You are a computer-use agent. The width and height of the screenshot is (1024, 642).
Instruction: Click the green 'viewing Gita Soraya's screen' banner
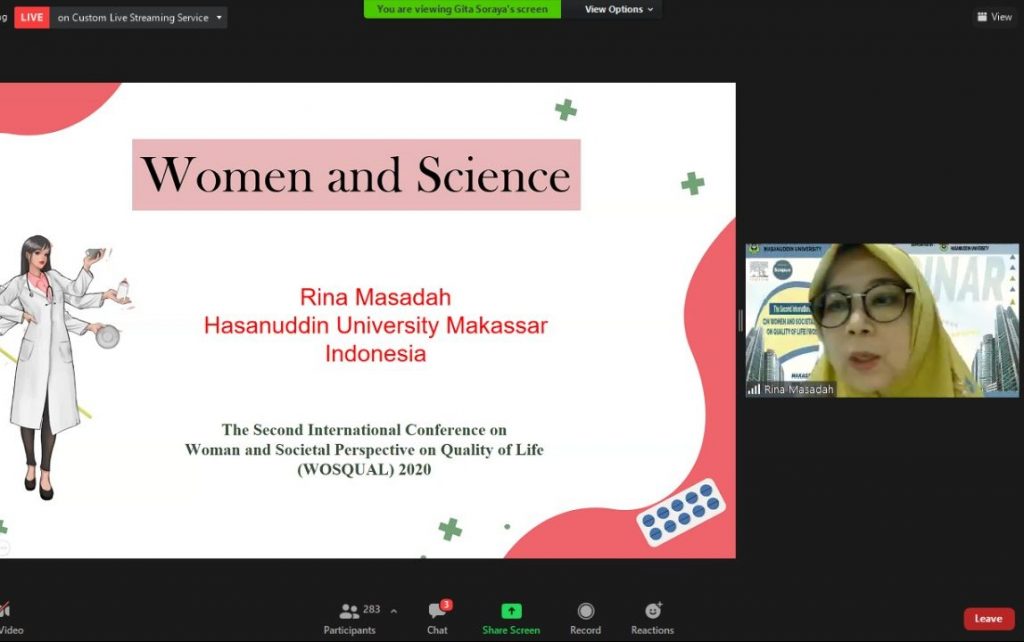point(462,9)
